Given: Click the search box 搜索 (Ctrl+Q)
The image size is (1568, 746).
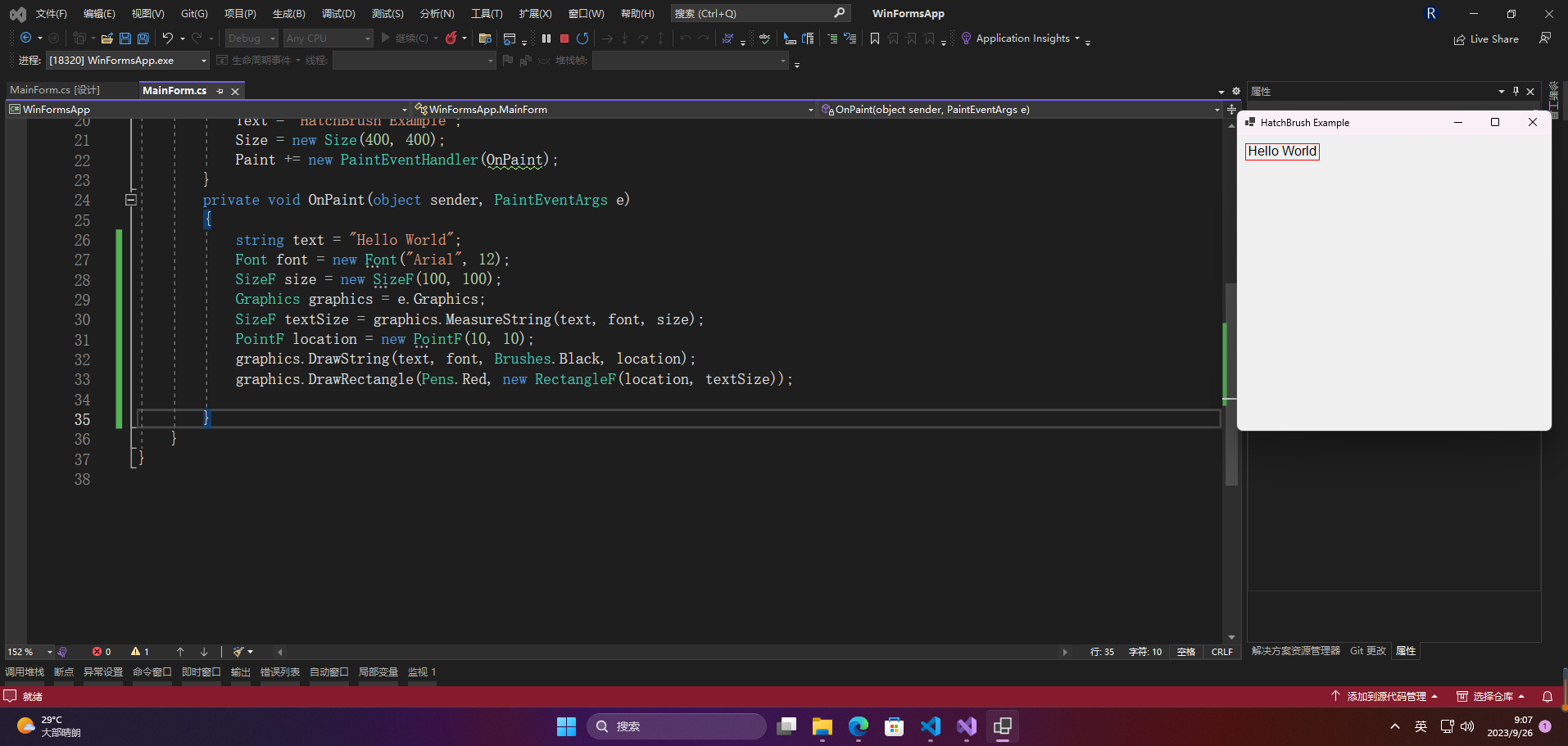Looking at the screenshot, I should (x=759, y=13).
